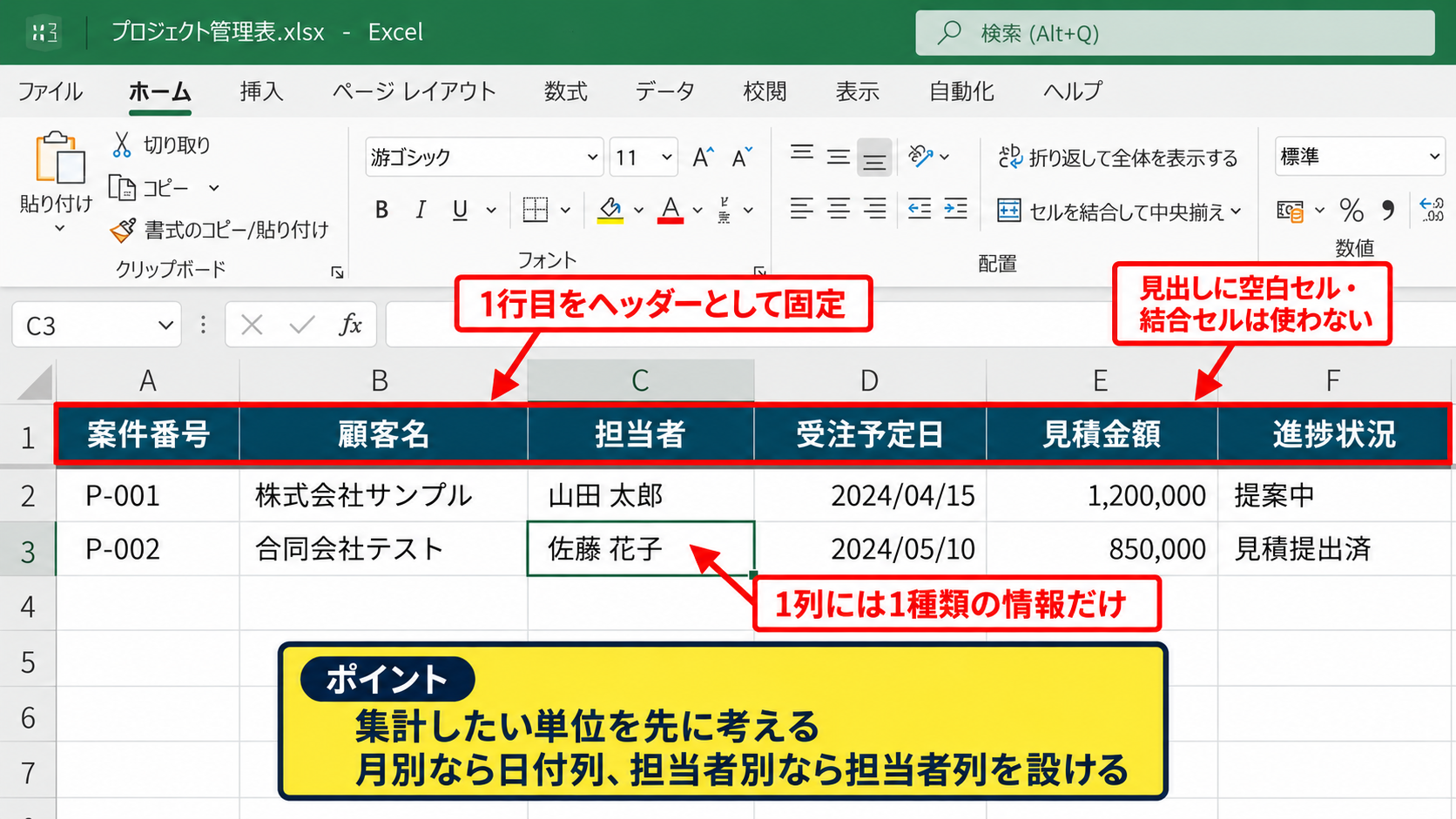Expand the underline style arrow

[x=491, y=210]
